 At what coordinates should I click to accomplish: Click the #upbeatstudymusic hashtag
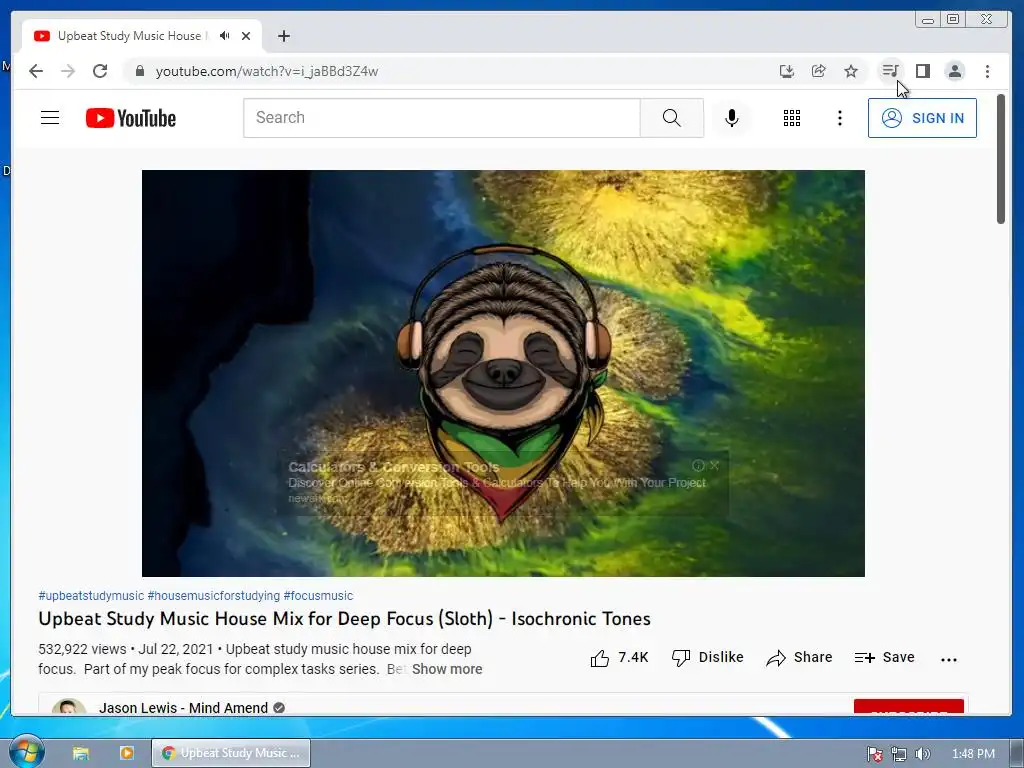[x=91, y=596]
